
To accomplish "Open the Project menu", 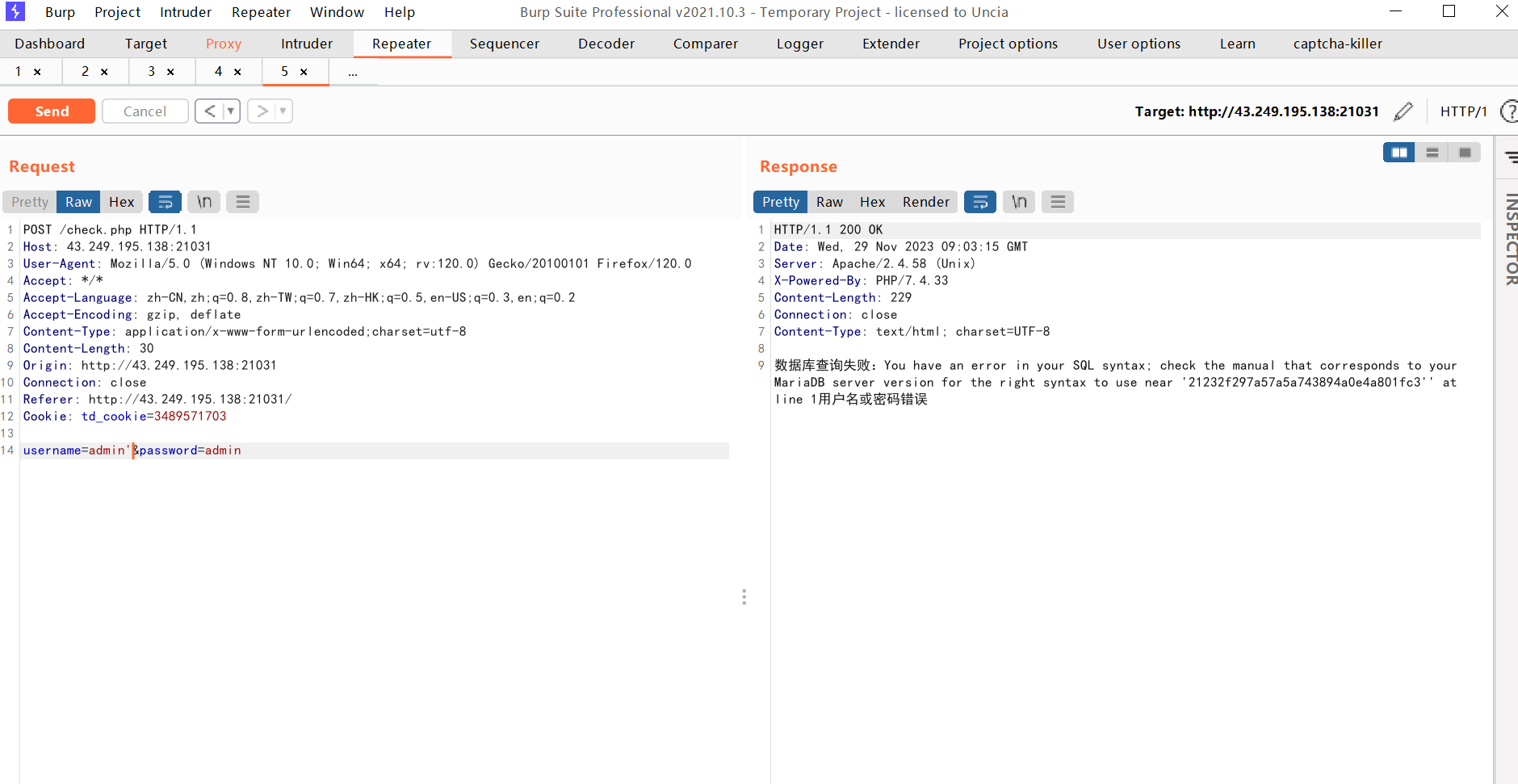I will pos(117,12).
